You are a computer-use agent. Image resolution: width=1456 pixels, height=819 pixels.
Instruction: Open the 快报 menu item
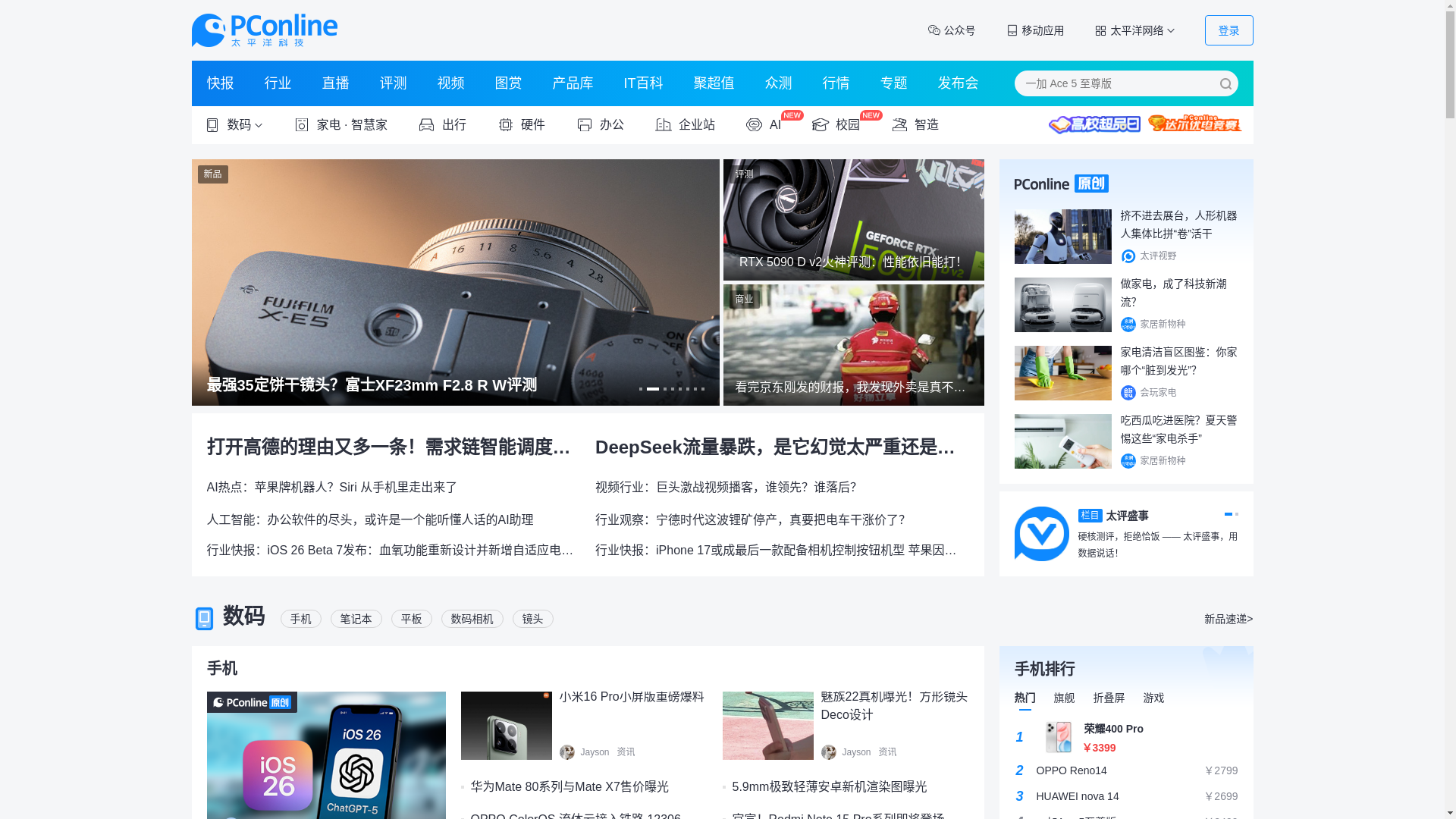coord(220,83)
